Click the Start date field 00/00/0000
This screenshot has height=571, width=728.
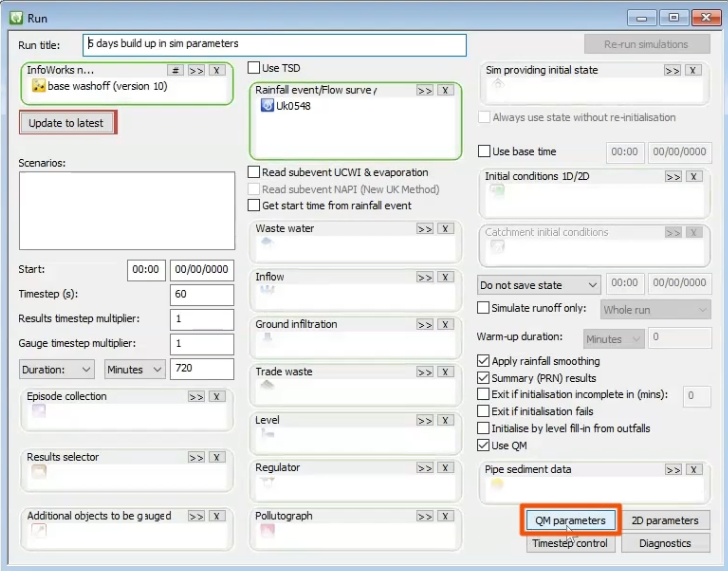[x=202, y=270]
